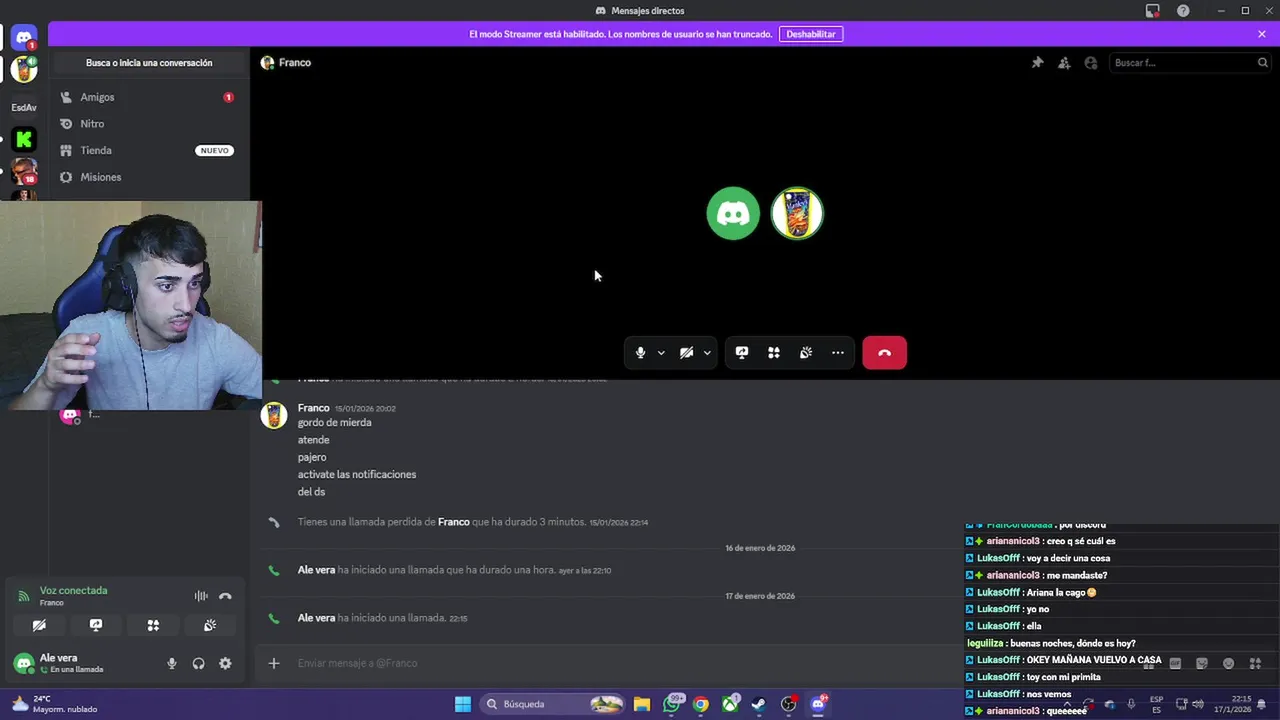Open soundboard in voice connected panel
This screenshot has width=1280, height=720.
(210, 625)
